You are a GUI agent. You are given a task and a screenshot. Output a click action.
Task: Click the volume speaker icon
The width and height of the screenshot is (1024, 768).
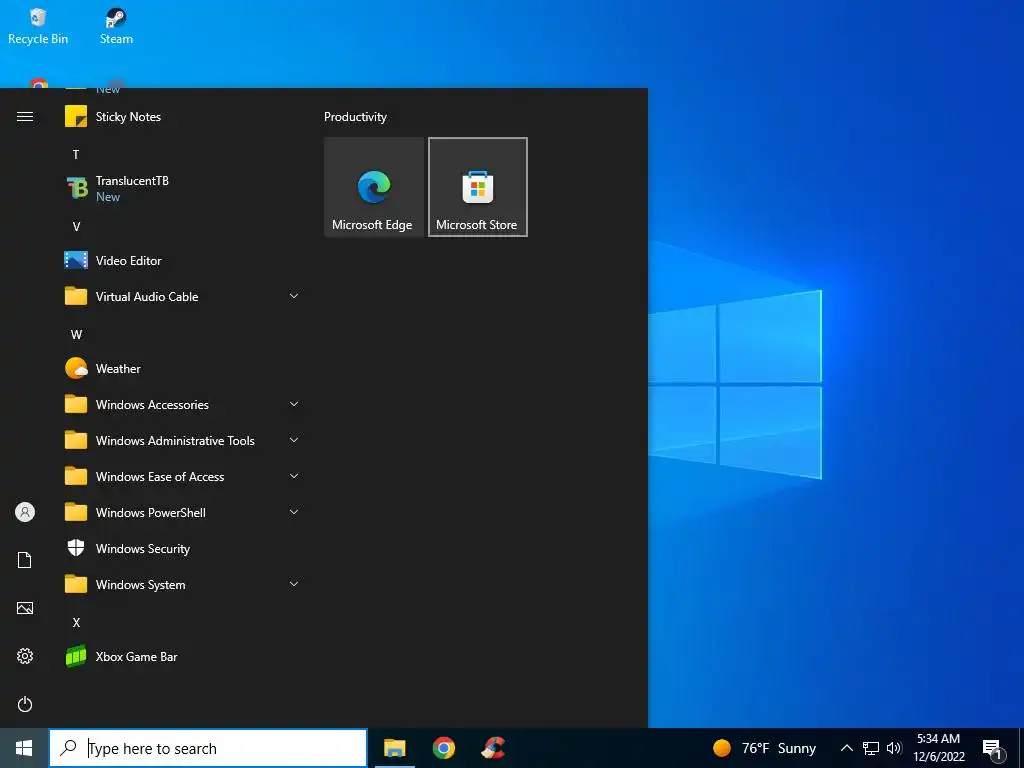click(894, 748)
